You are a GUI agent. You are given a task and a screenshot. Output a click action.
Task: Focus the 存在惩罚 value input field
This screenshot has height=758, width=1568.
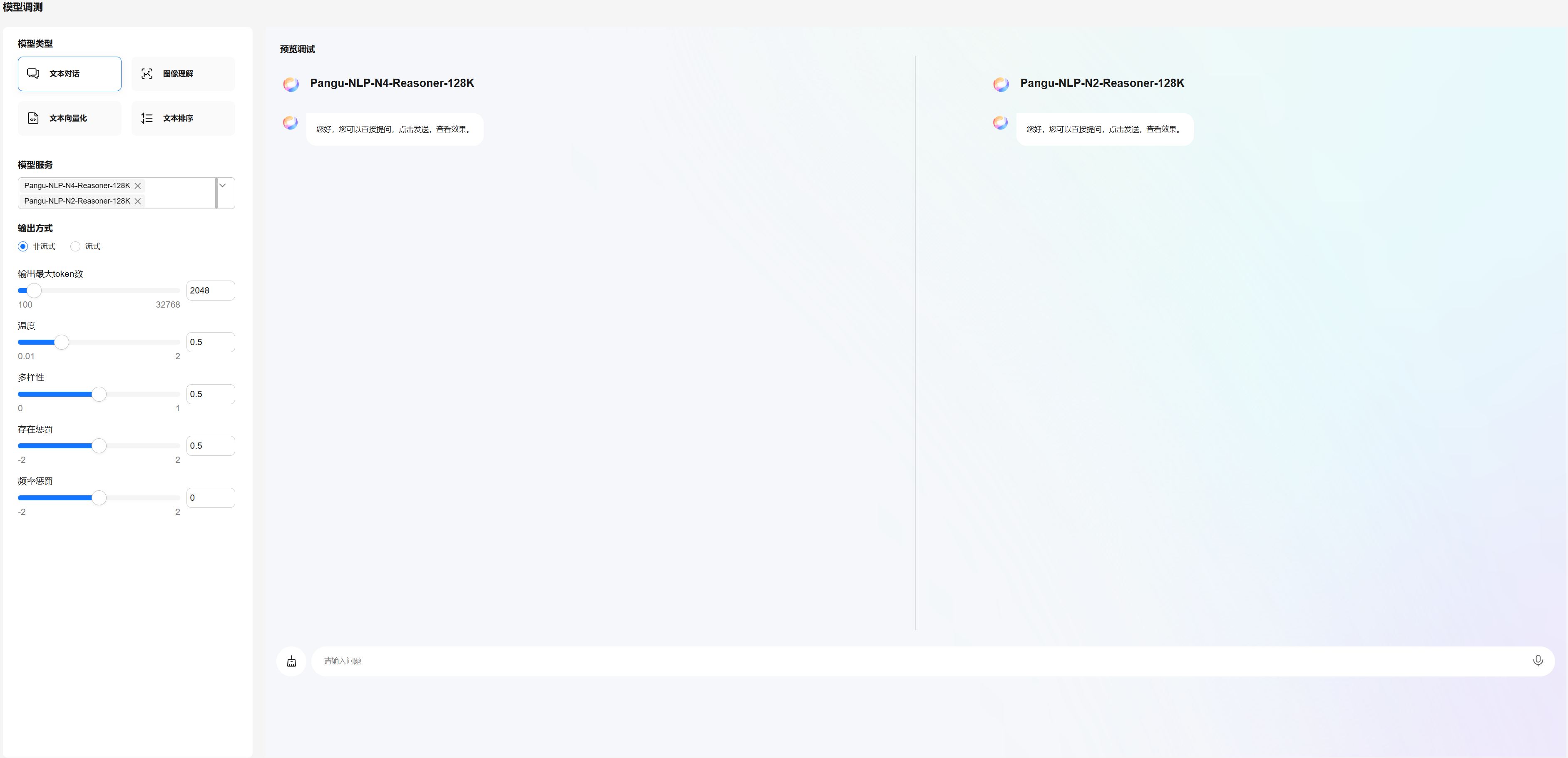click(211, 446)
